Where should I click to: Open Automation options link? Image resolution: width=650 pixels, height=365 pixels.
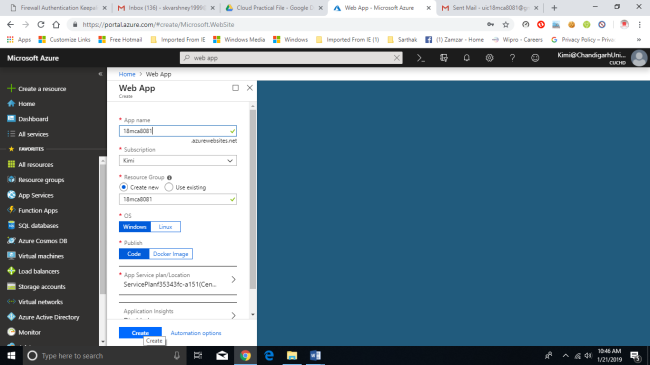click(196, 333)
